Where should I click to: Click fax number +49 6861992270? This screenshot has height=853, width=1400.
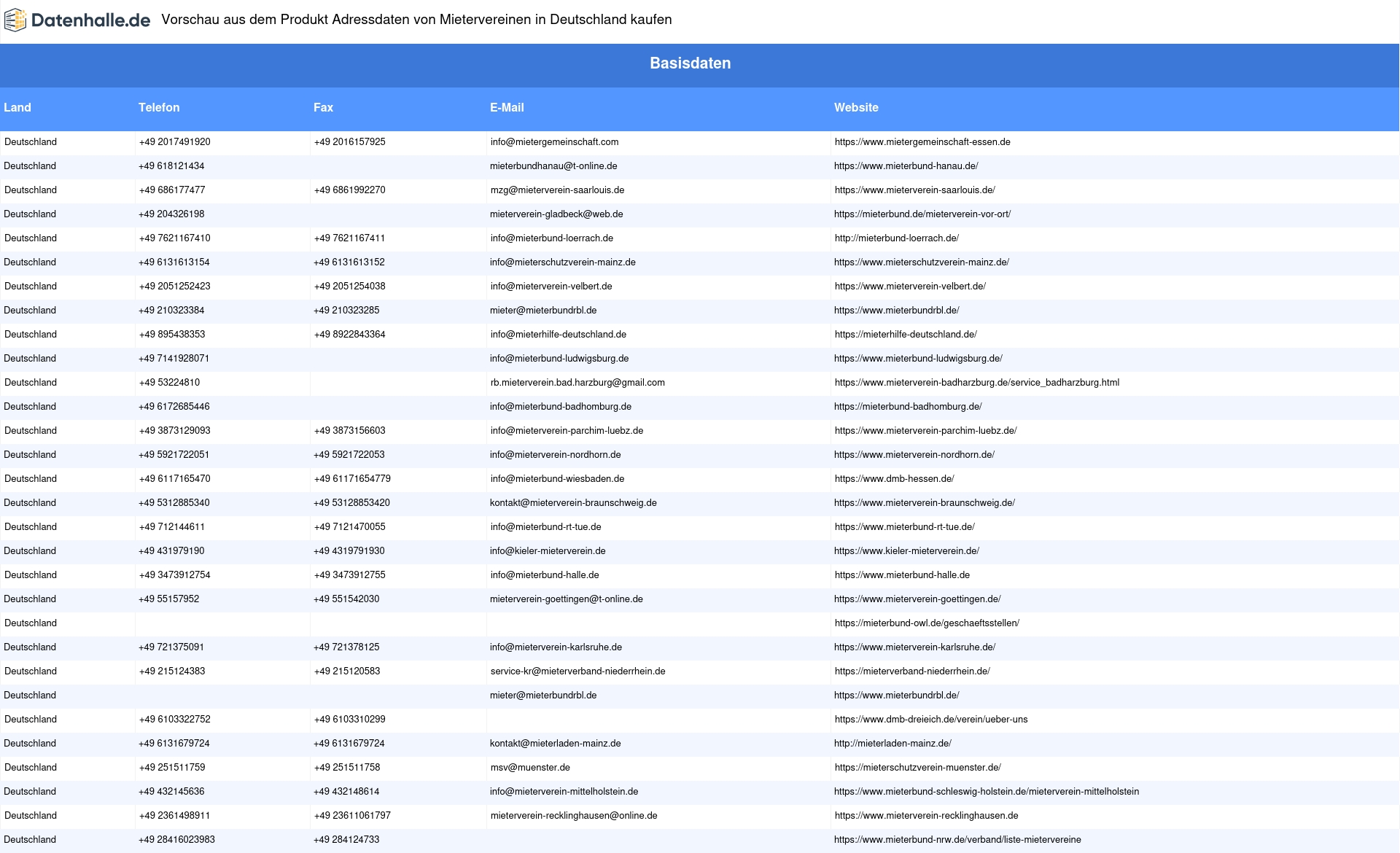[350, 190]
